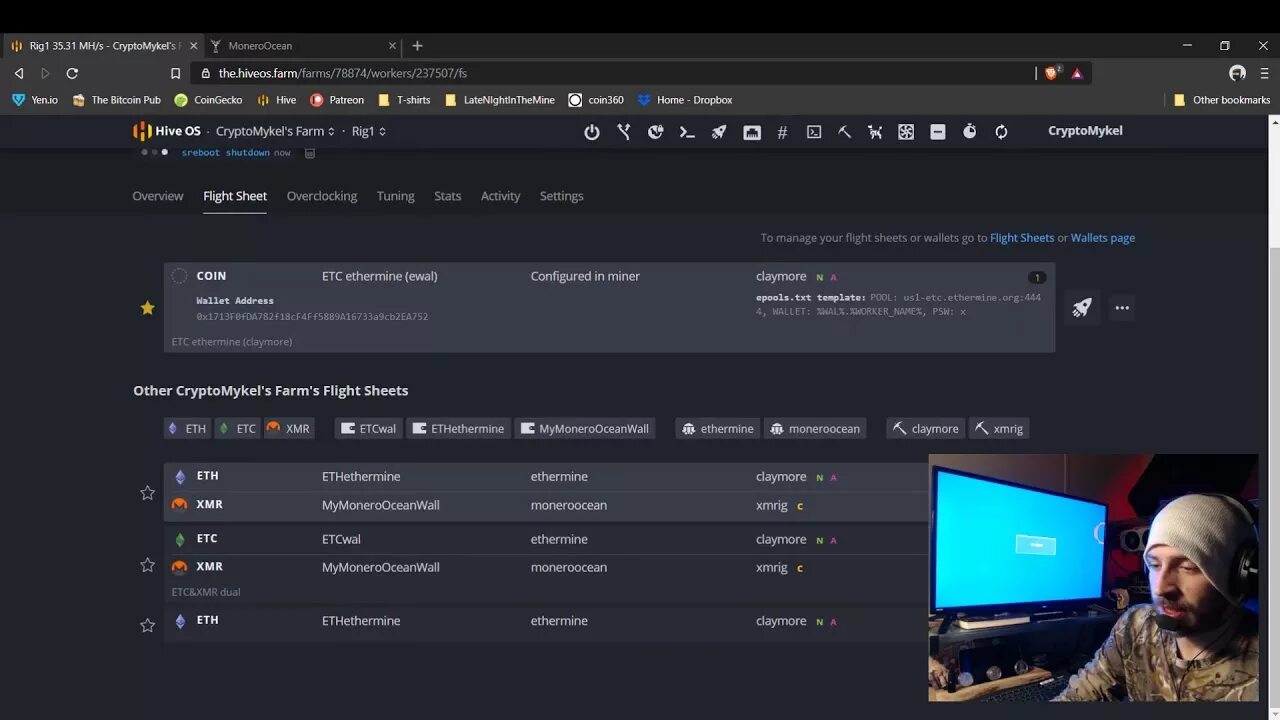This screenshot has width=1280, height=720.
Task: Click the stopwatch icon in toolbar
Action: (x=969, y=131)
